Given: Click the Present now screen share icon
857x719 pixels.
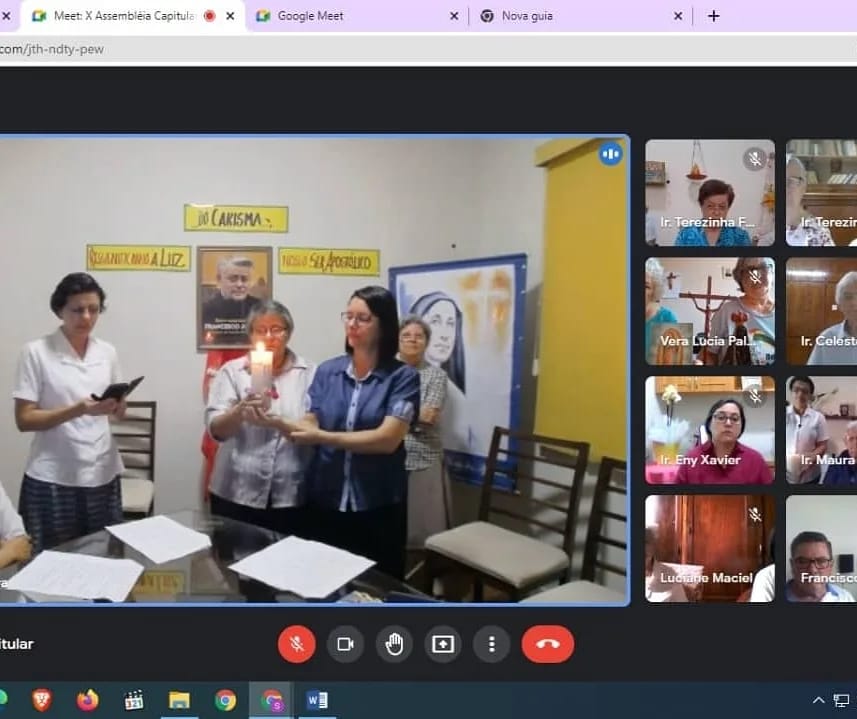Looking at the screenshot, I should [x=443, y=644].
